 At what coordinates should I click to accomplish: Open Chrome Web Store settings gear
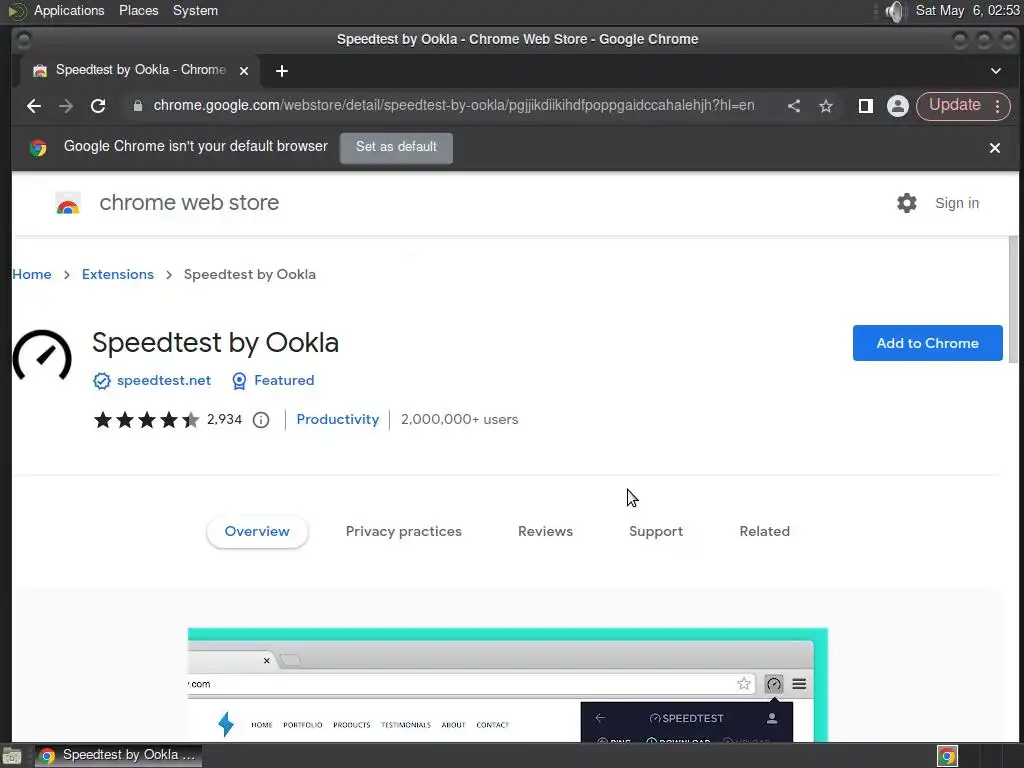click(906, 203)
